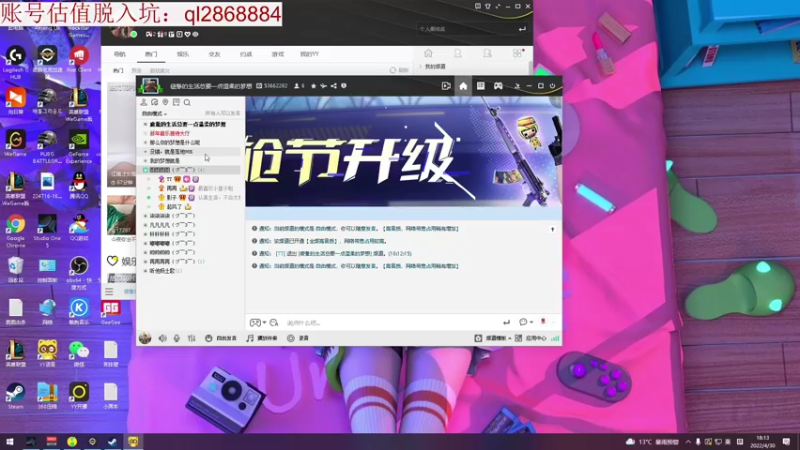Click the message bubble icon in the YY main title bar
The height and width of the screenshot is (450, 800).
coord(478,6)
